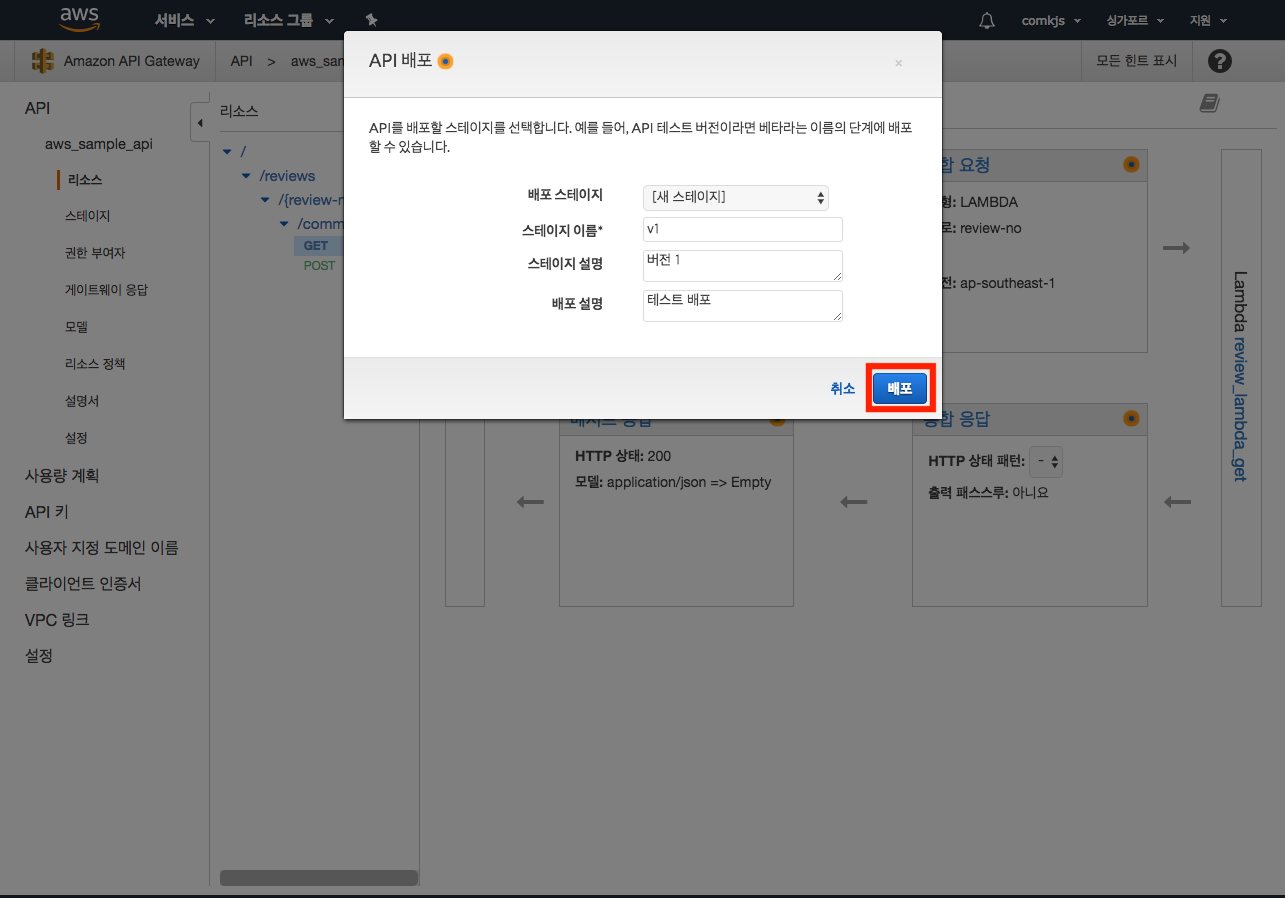The width and height of the screenshot is (1285, 898).
Task: Collapse the left panel with arrow toggle
Action: (x=199, y=123)
